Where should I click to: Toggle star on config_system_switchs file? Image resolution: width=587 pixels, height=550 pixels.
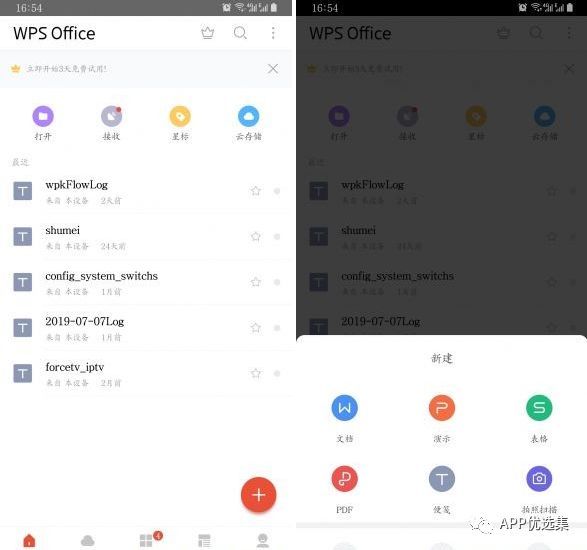256,282
